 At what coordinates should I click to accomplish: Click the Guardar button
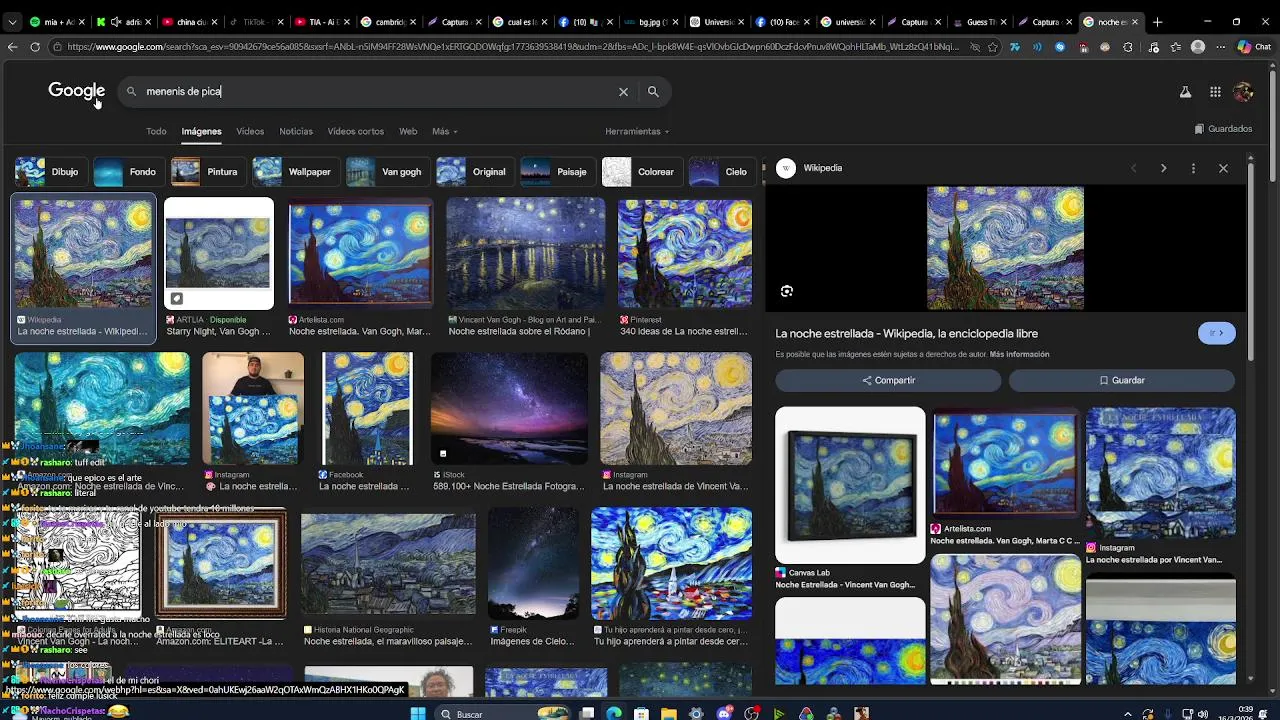[1121, 380]
